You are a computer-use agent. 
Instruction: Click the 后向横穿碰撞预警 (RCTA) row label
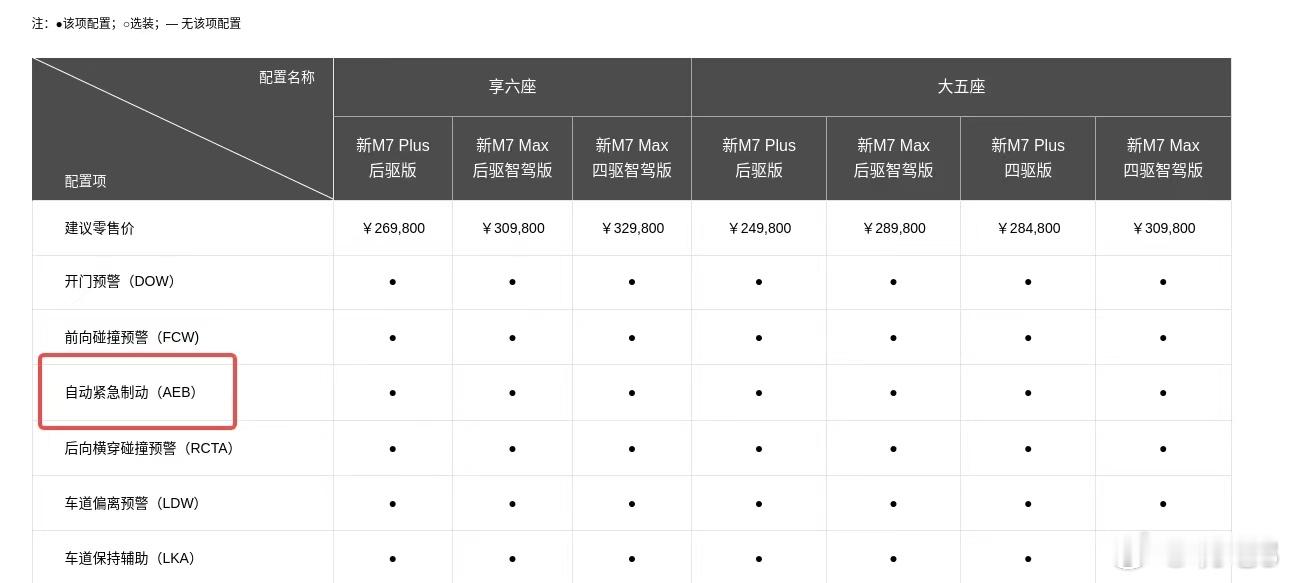[x=150, y=448]
